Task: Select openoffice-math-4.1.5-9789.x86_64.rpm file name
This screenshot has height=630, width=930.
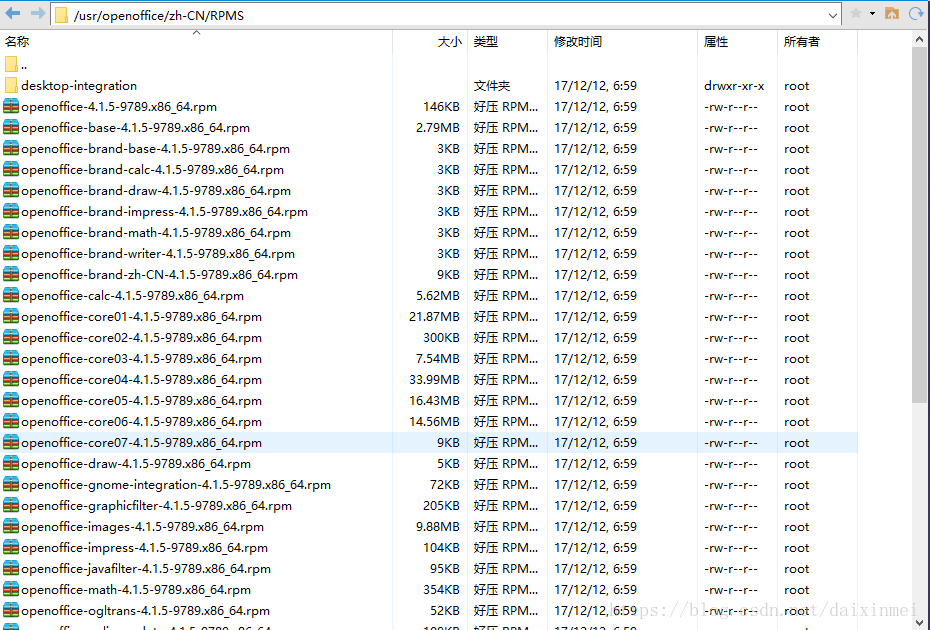Action: [136, 590]
